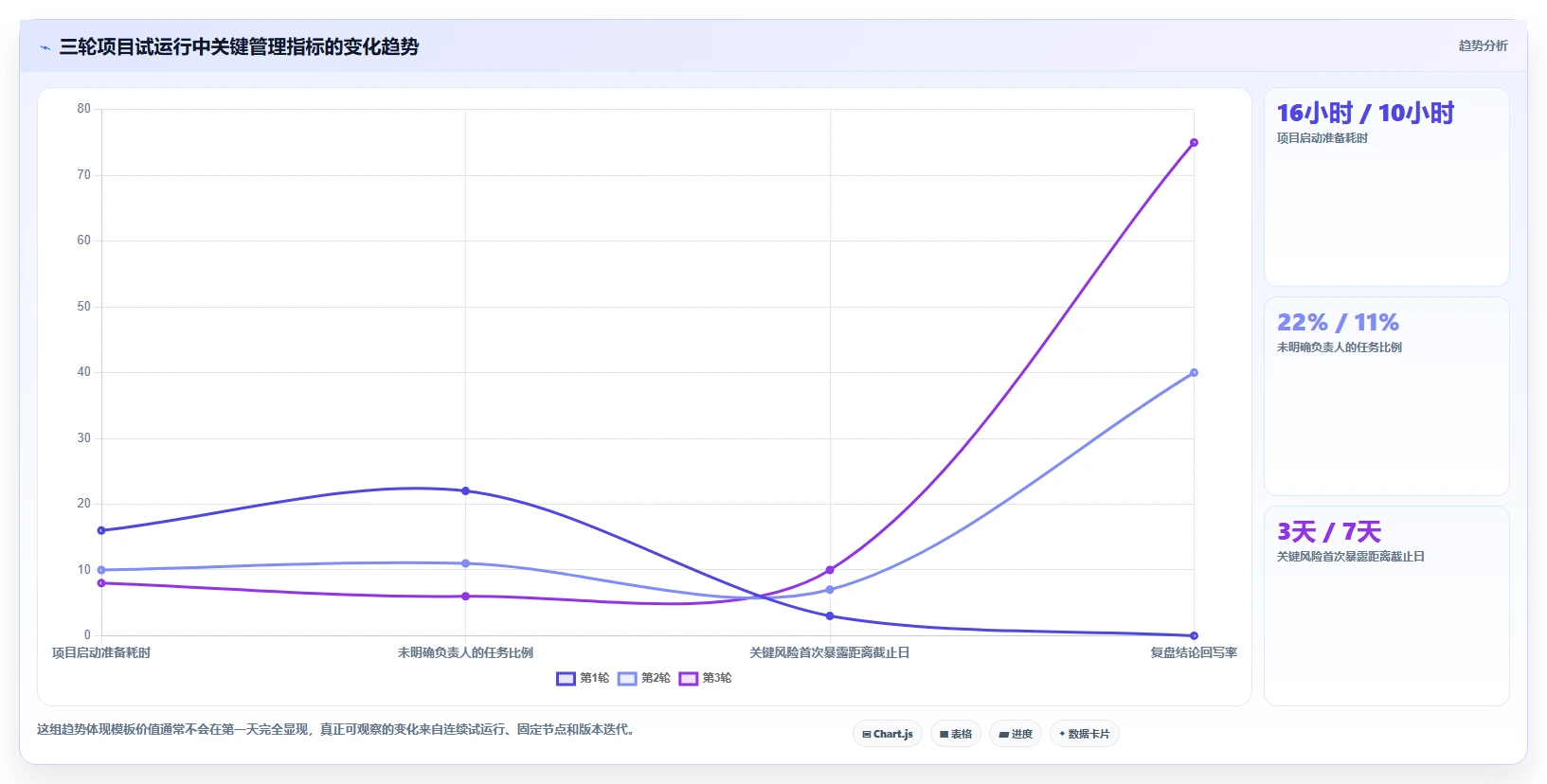The height and width of the screenshot is (784, 1547).
Task: Toggle the 第2轮 legend series
Action: tap(644, 678)
